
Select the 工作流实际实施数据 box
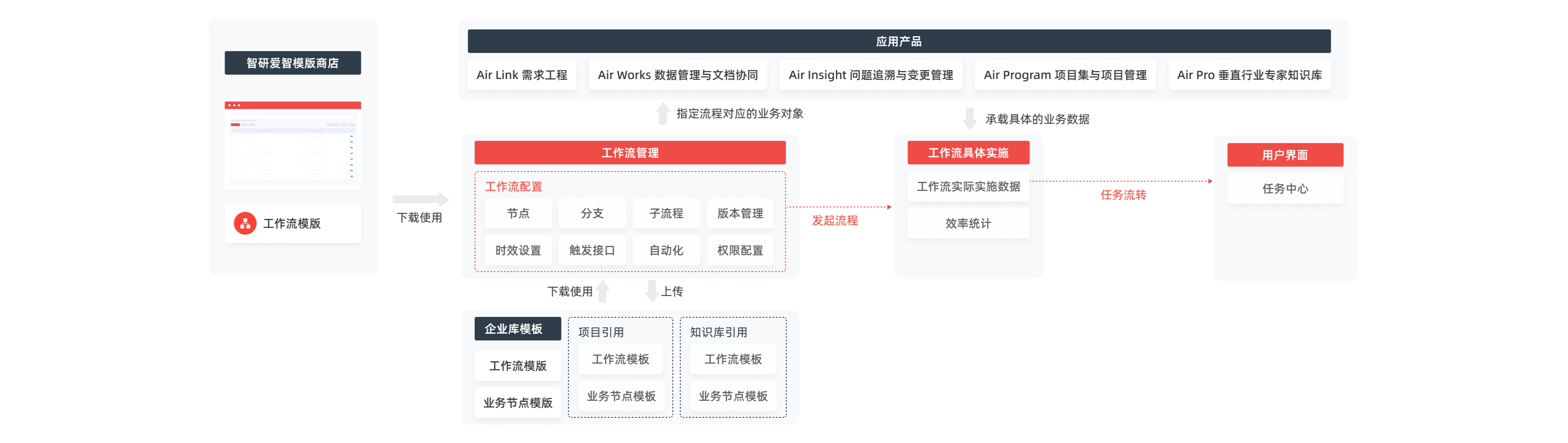(968, 186)
